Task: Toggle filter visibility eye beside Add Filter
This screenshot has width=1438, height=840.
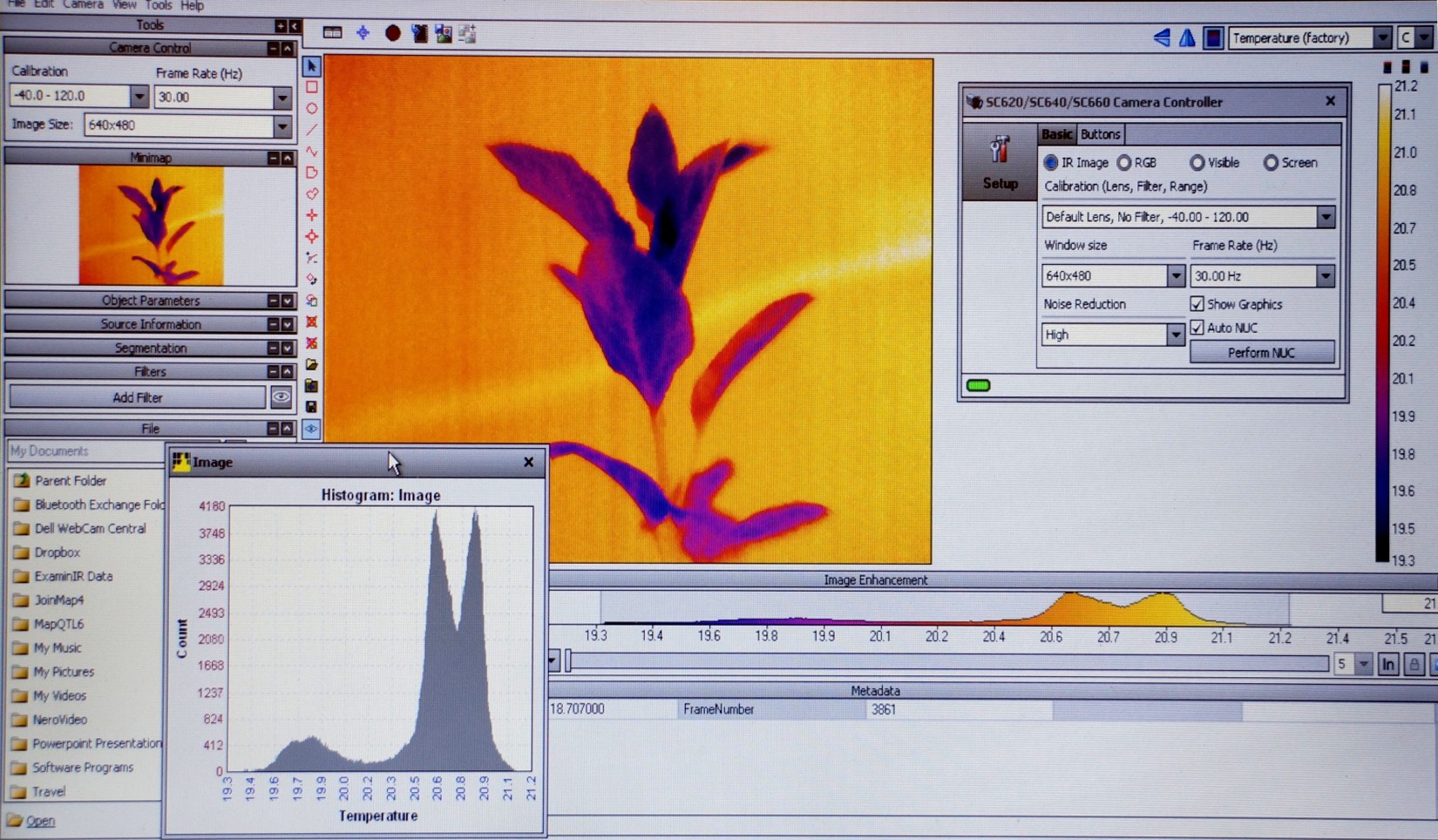Action: (281, 397)
